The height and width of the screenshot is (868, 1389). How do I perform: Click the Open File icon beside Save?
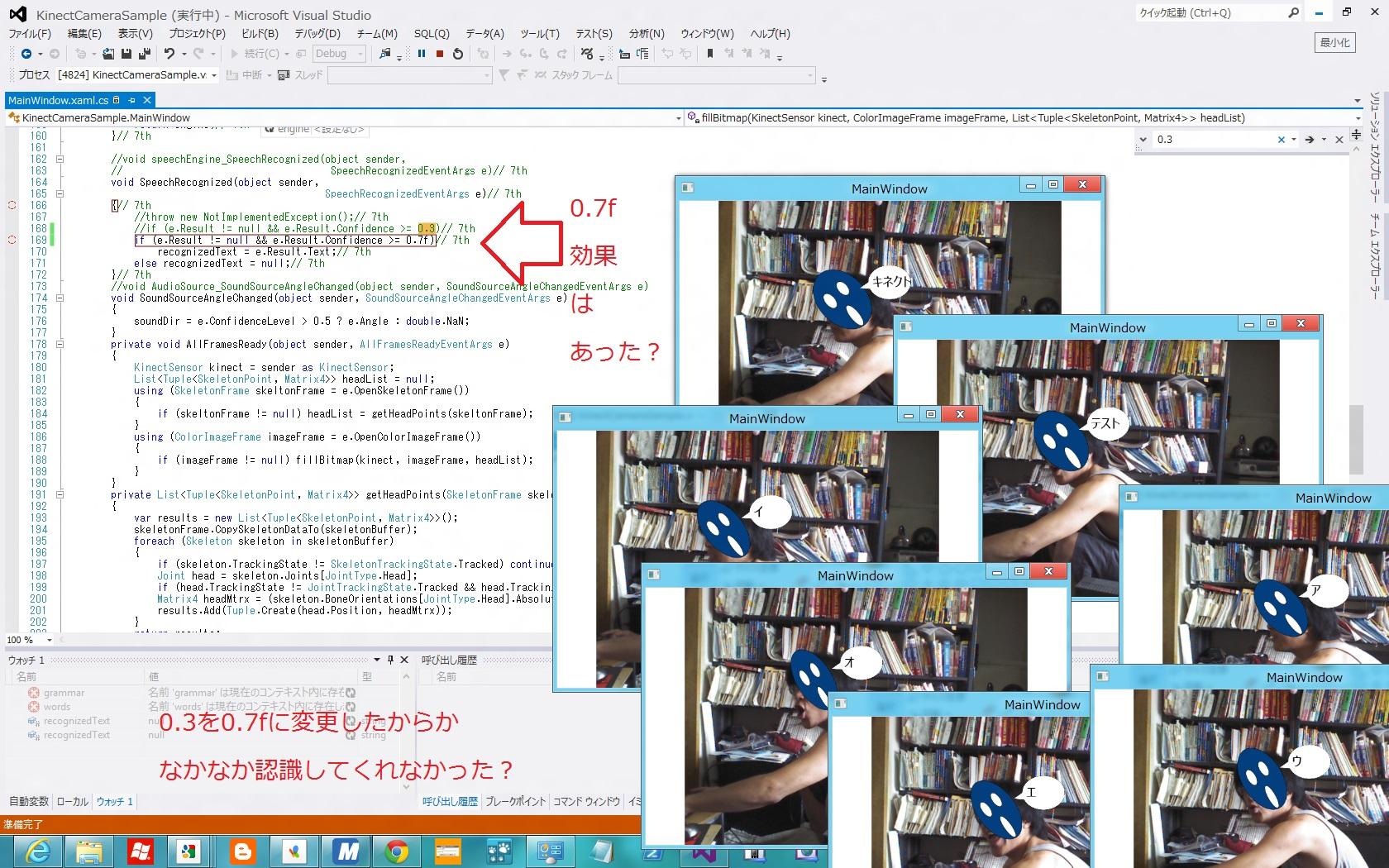(x=108, y=54)
